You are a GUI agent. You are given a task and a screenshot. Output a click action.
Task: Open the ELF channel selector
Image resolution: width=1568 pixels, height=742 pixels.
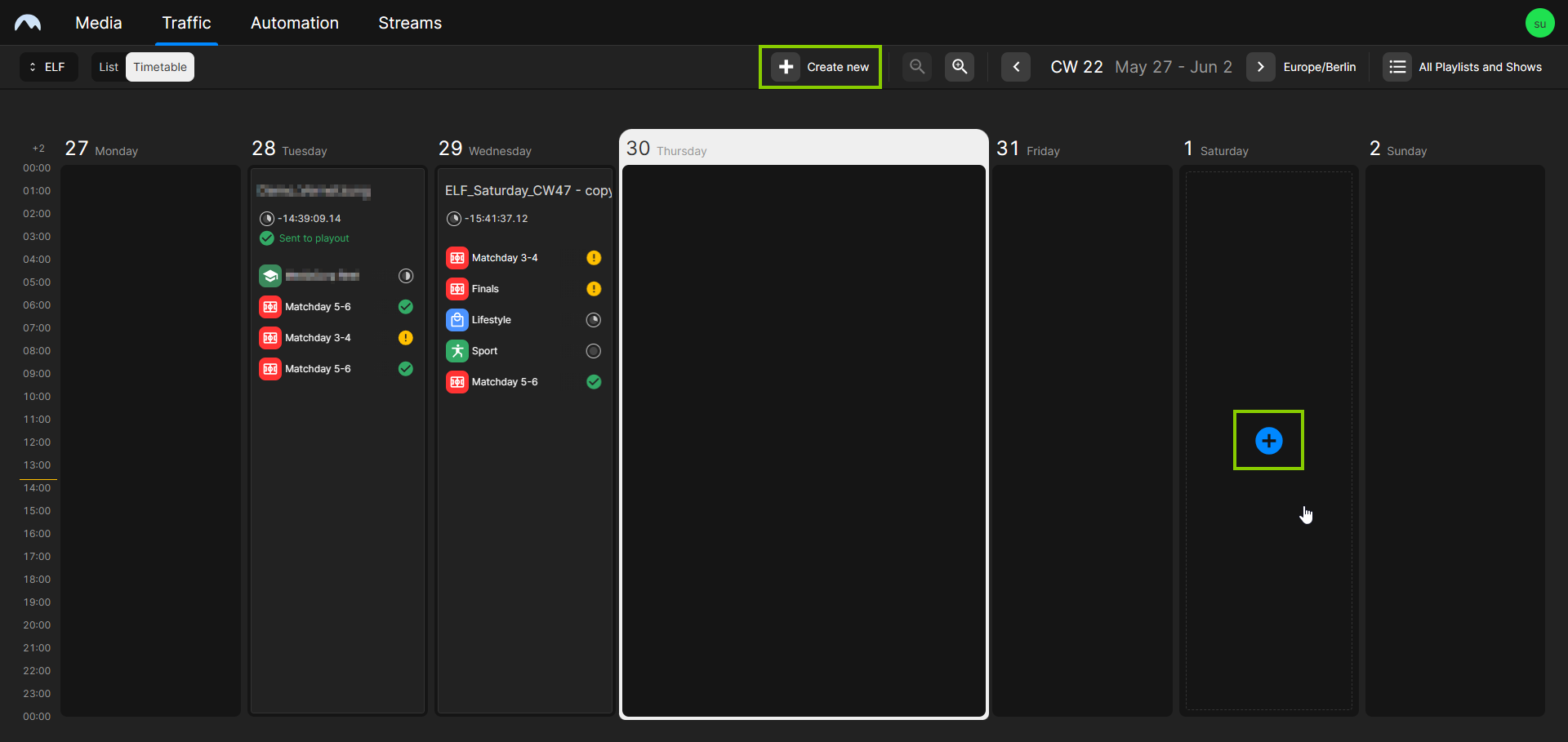coord(48,67)
